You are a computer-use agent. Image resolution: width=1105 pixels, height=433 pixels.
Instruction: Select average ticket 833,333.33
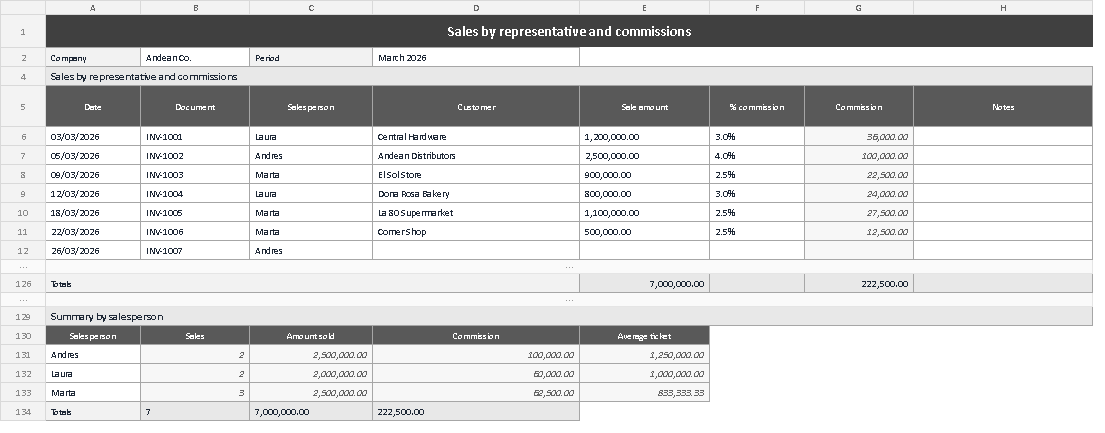click(644, 393)
